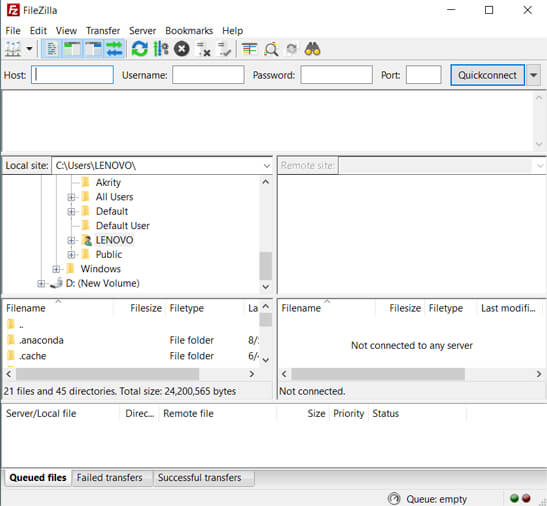The height and width of the screenshot is (506, 547).
Task: Search files with binoculars icon
Action: click(312, 49)
